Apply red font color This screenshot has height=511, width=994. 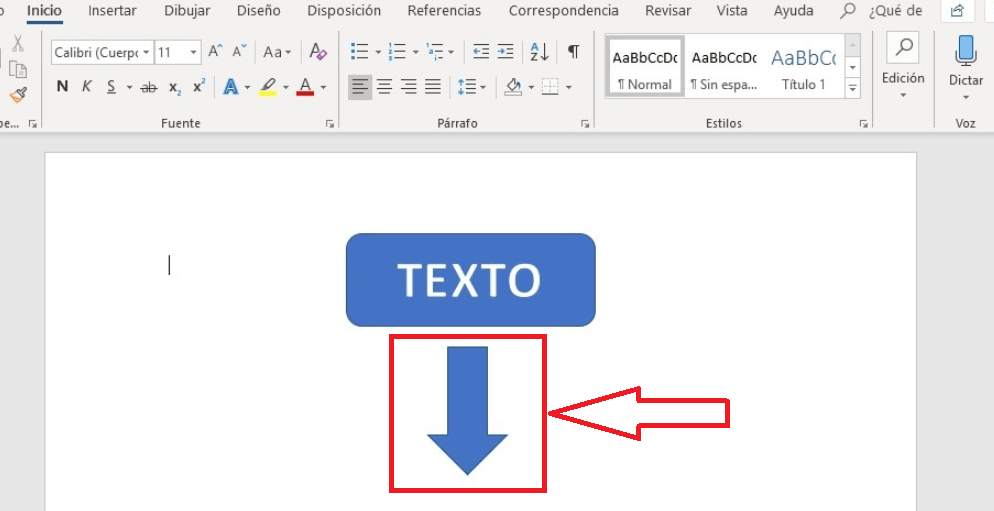click(x=306, y=87)
